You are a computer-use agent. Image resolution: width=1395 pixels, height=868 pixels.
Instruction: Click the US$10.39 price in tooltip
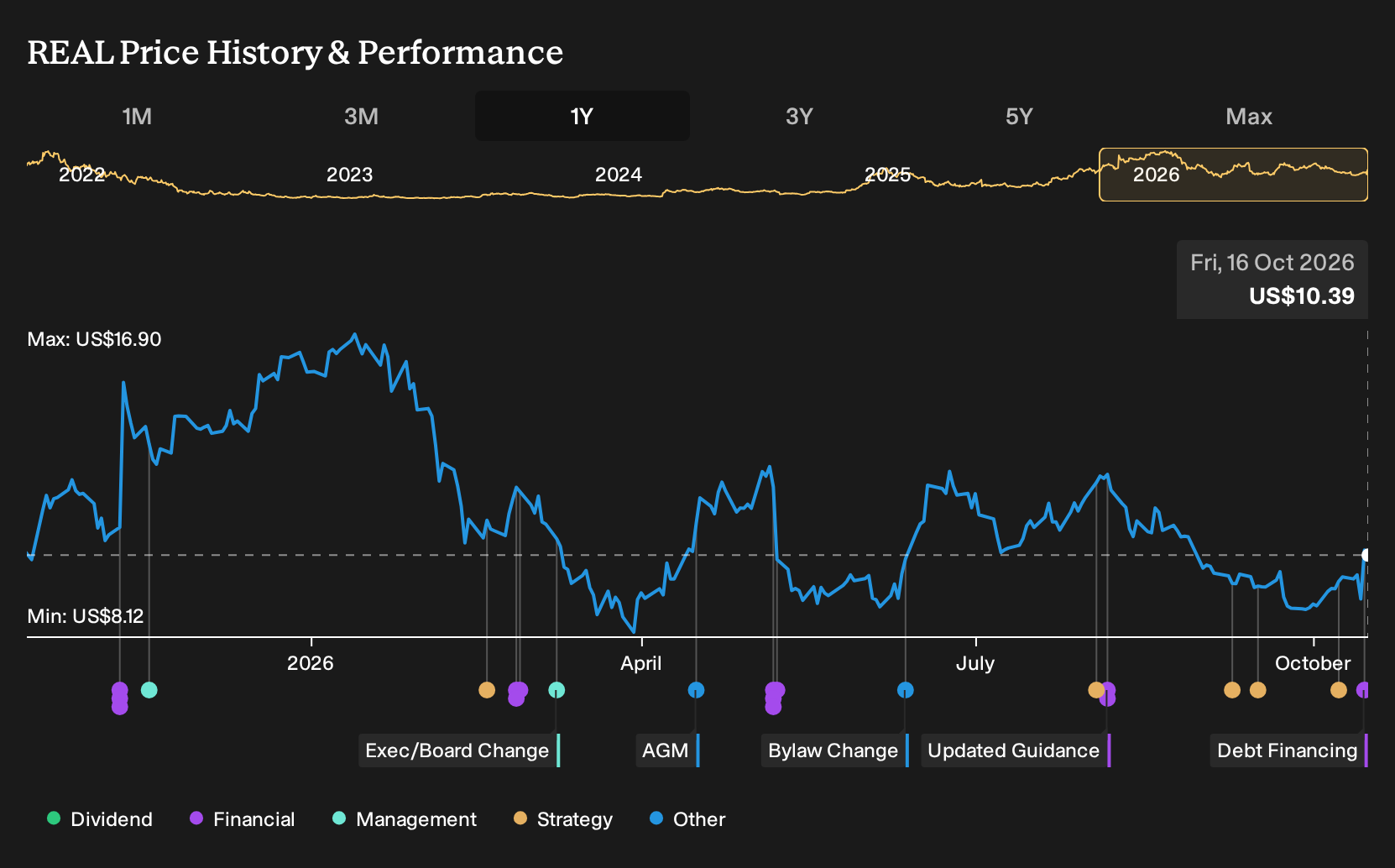coord(1302,296)
